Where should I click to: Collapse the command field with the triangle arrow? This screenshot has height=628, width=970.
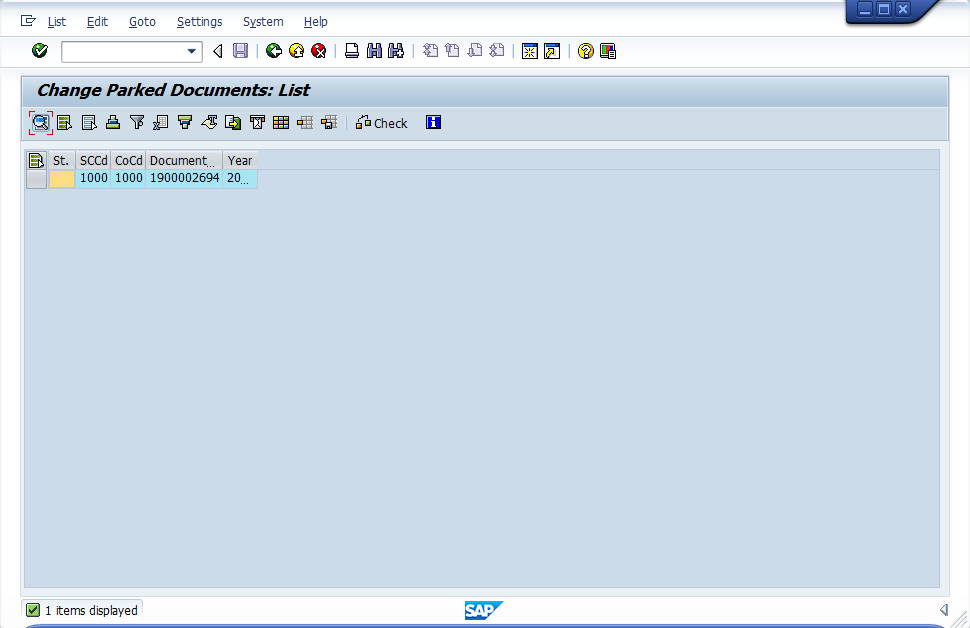coord(218,51)
